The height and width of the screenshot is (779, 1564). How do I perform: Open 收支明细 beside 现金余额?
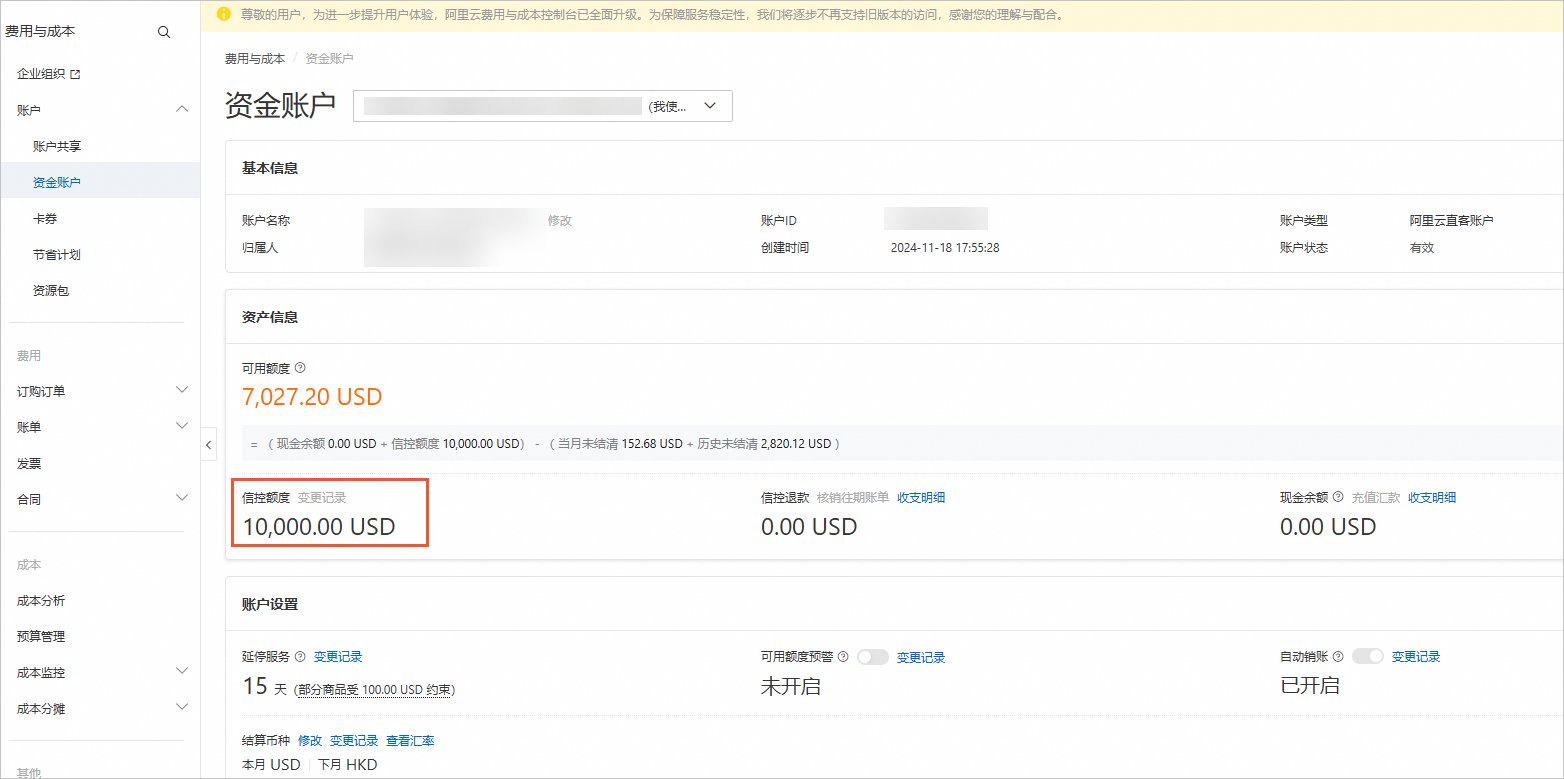(1432, 497)
